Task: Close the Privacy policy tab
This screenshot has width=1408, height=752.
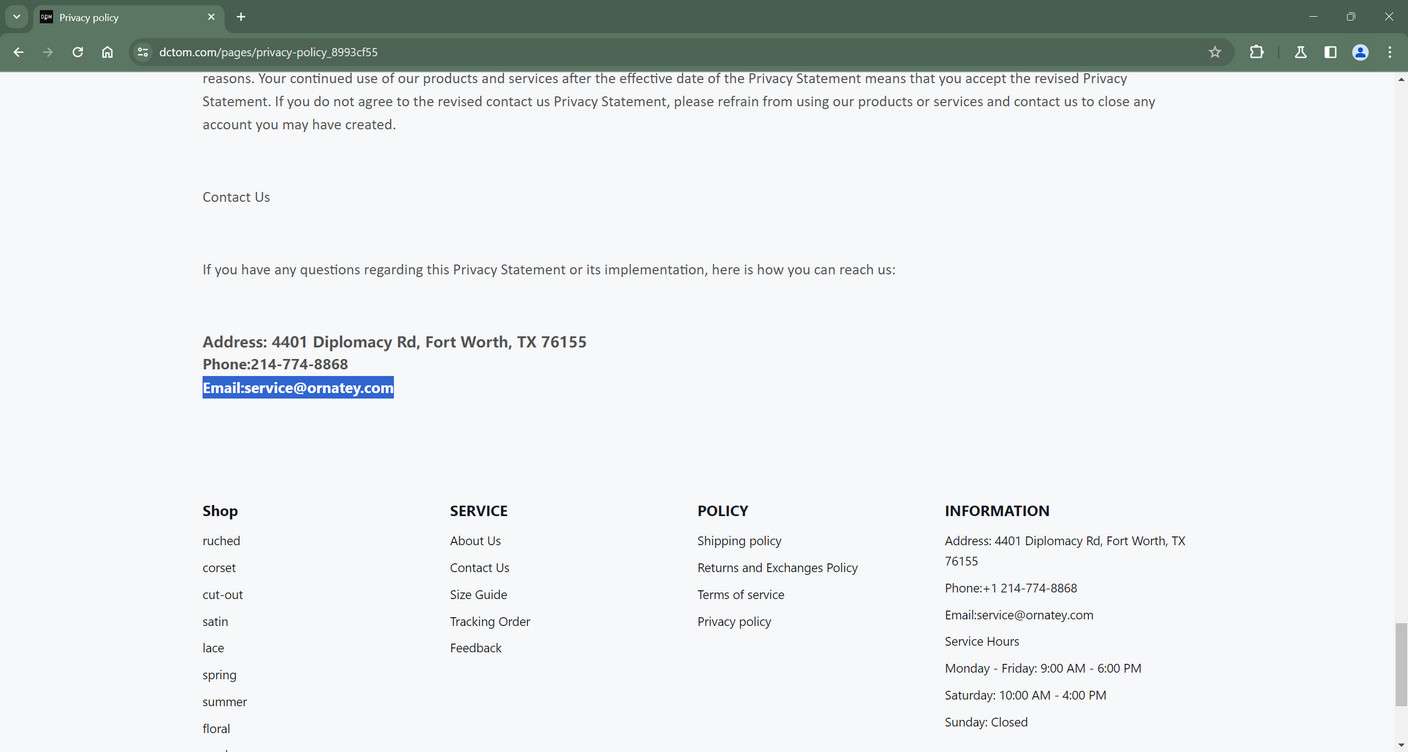Action: coord(211,17)
